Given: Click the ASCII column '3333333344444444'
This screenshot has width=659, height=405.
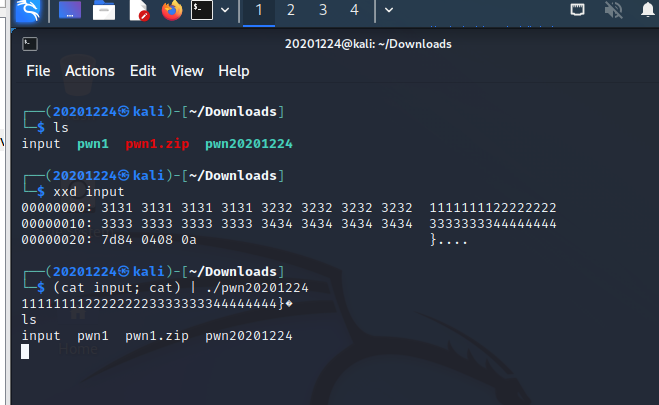Looking at the screenshot, I should click(493, 224).
